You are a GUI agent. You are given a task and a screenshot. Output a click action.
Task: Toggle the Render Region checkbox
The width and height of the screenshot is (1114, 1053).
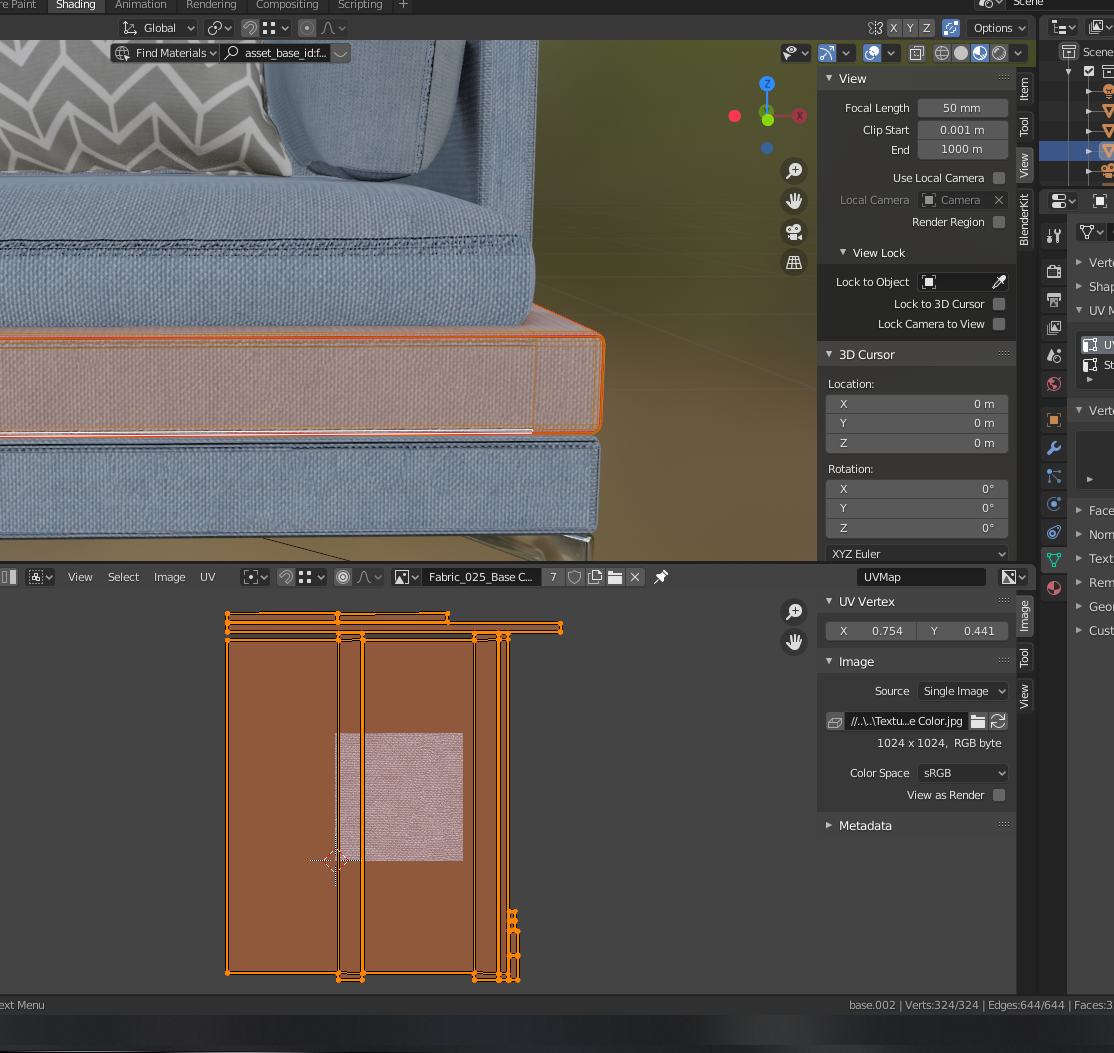coord(998,222)
